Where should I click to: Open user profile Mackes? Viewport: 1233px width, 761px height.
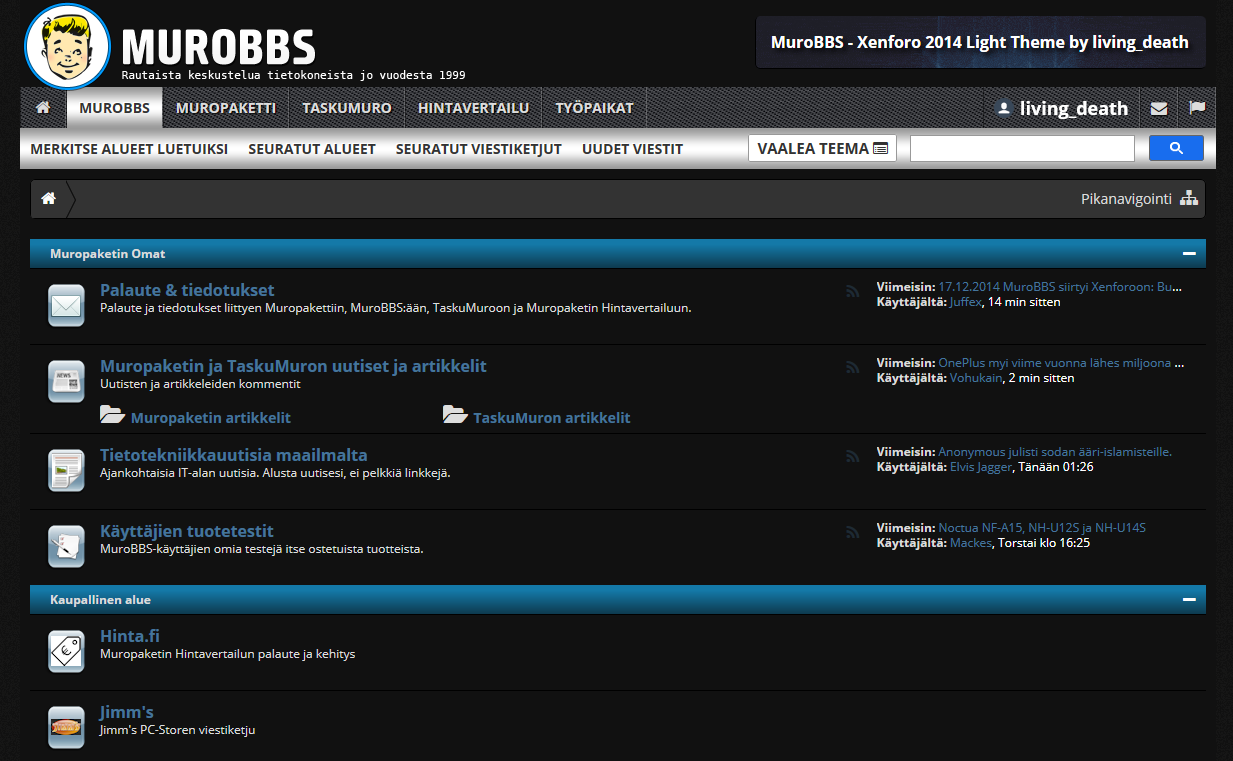click(x=971, y=543)
